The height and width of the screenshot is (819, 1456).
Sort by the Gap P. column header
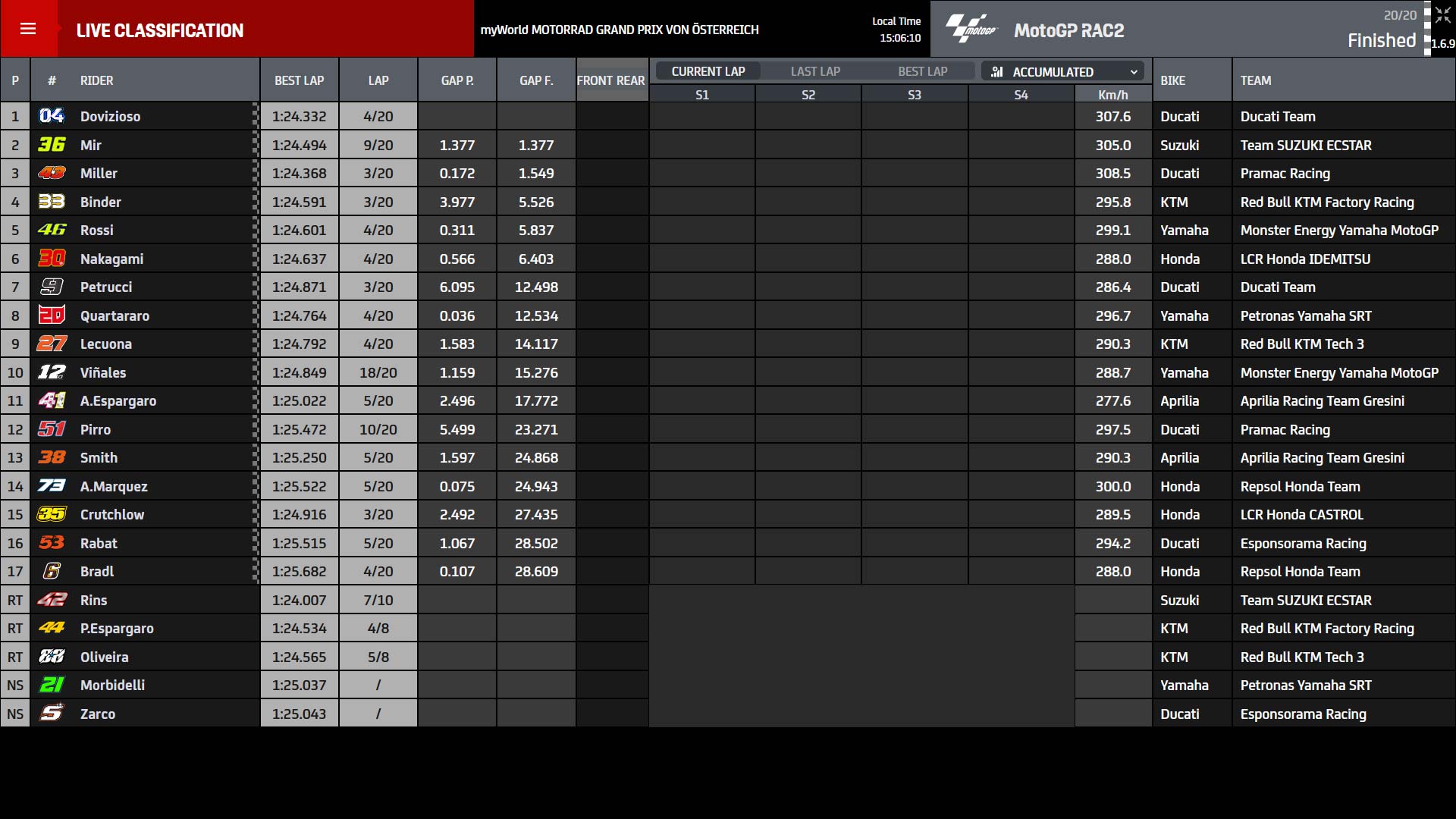click(457, 80)
